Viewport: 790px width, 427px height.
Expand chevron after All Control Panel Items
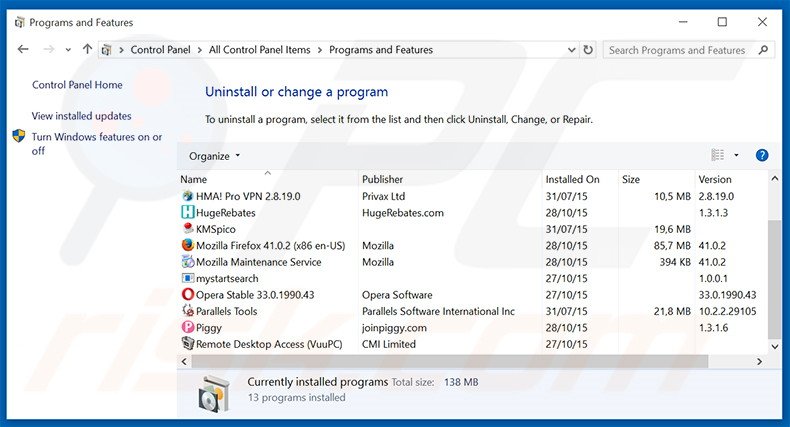pyautogui.click(x=320, y=50)
